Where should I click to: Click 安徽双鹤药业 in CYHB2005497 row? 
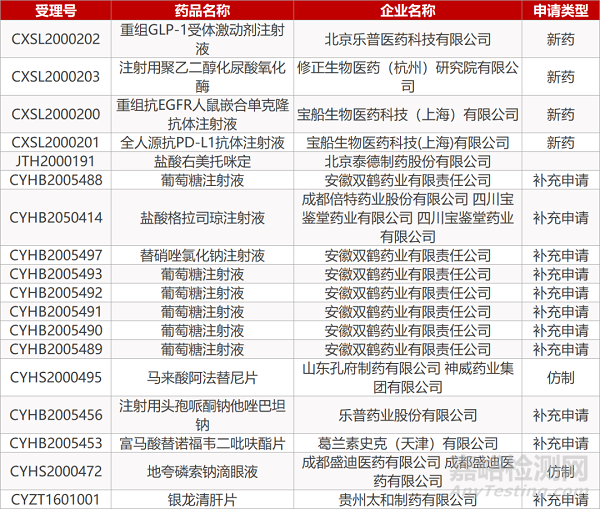tap(408, 255)
